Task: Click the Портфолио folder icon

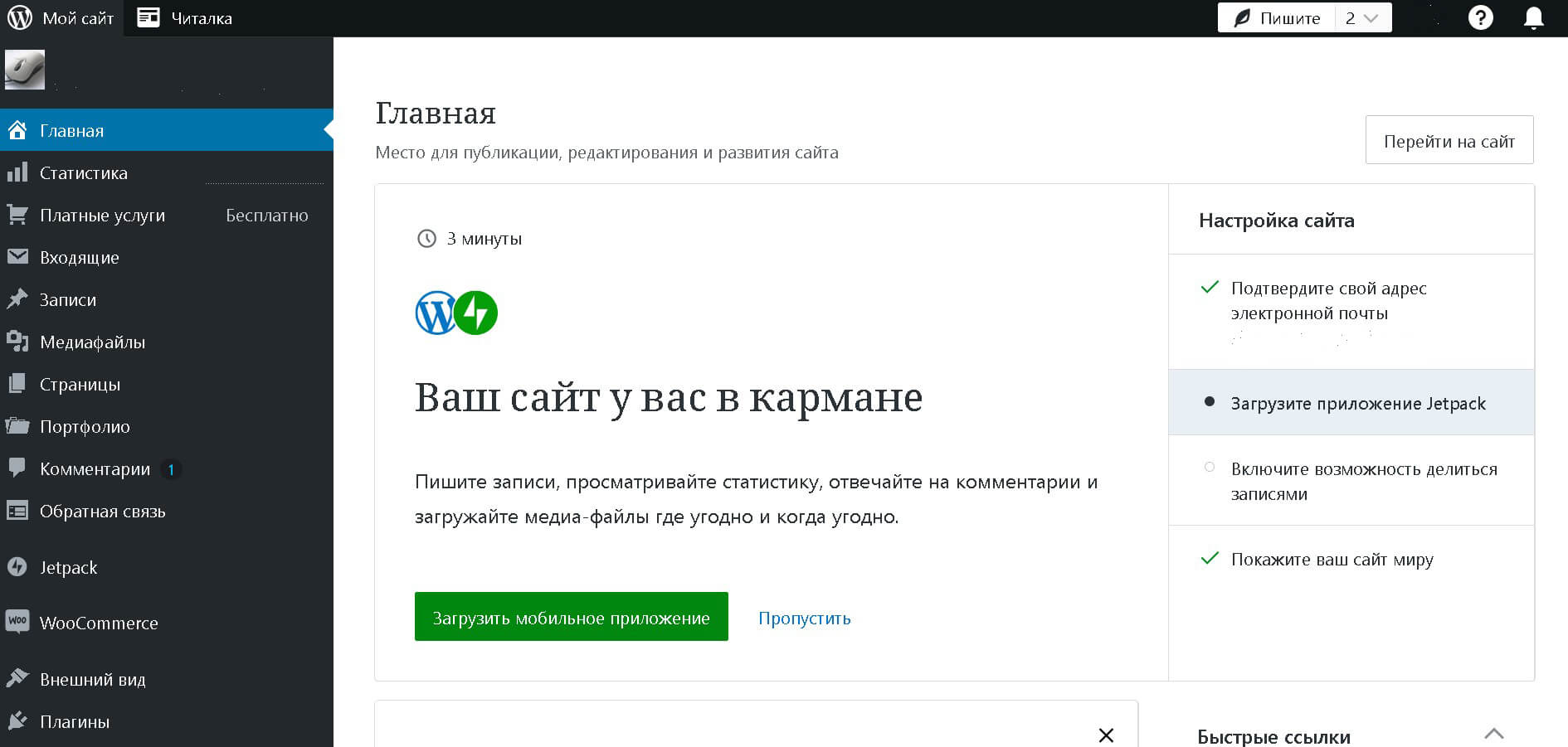Action: (17, 426)
